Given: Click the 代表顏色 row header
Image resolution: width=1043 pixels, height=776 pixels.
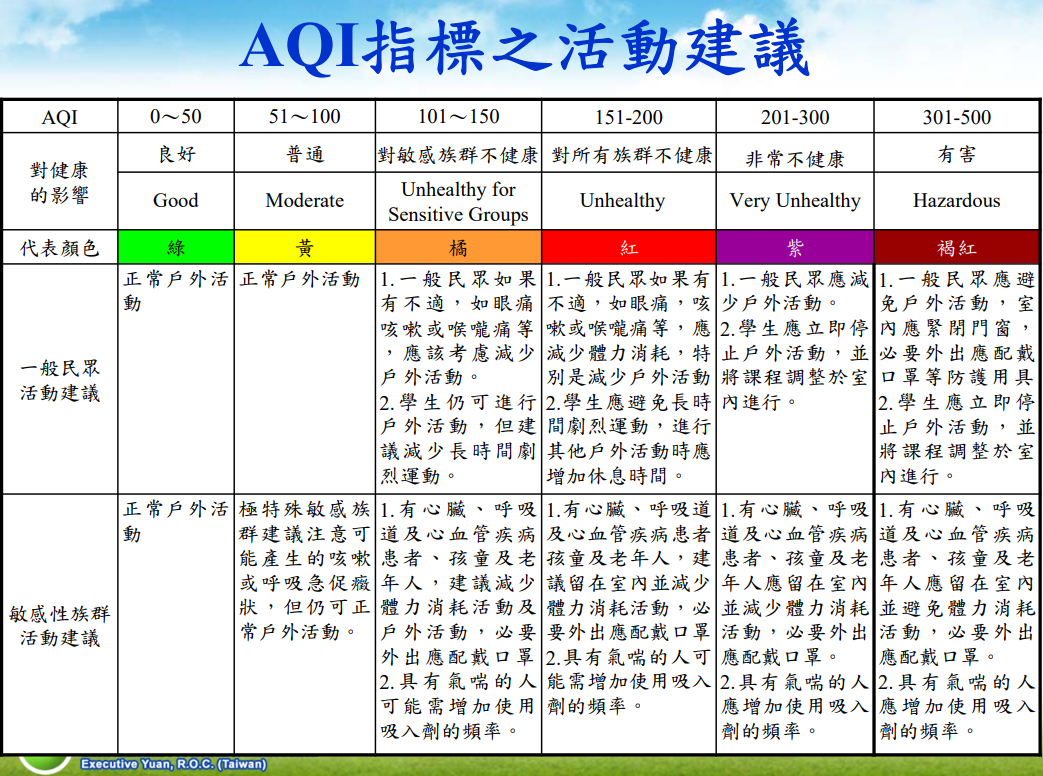Looking at the screenshot, I should 60,247.
